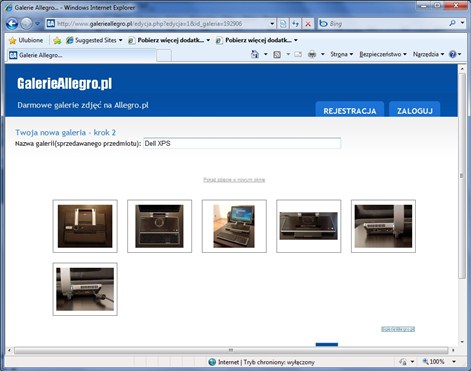
Task: Click 'Internet | Tryb chroniony: wyłączony' status text
Action: point(266,362)
